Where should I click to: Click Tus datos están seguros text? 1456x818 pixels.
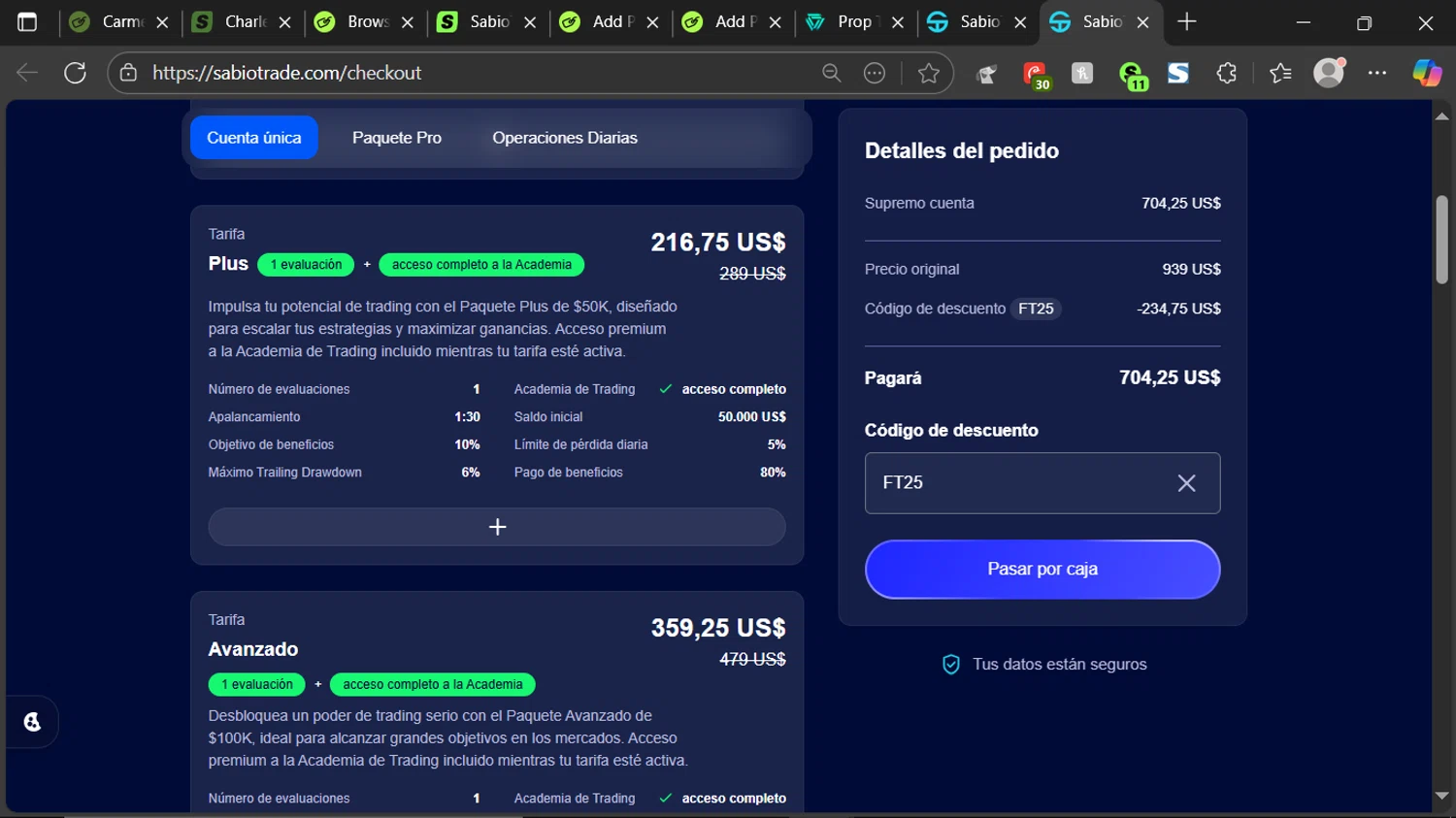click(1060, 665)
